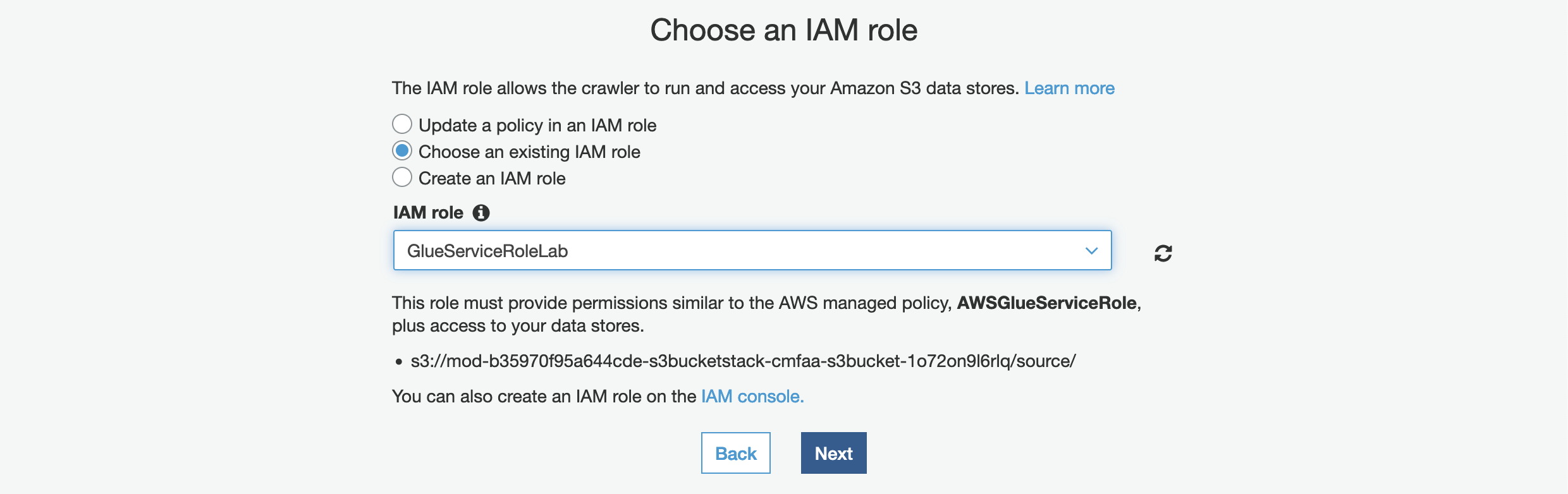
Task: Open the IAM console link
Action: pyautogui.click(x=752, y=396)
